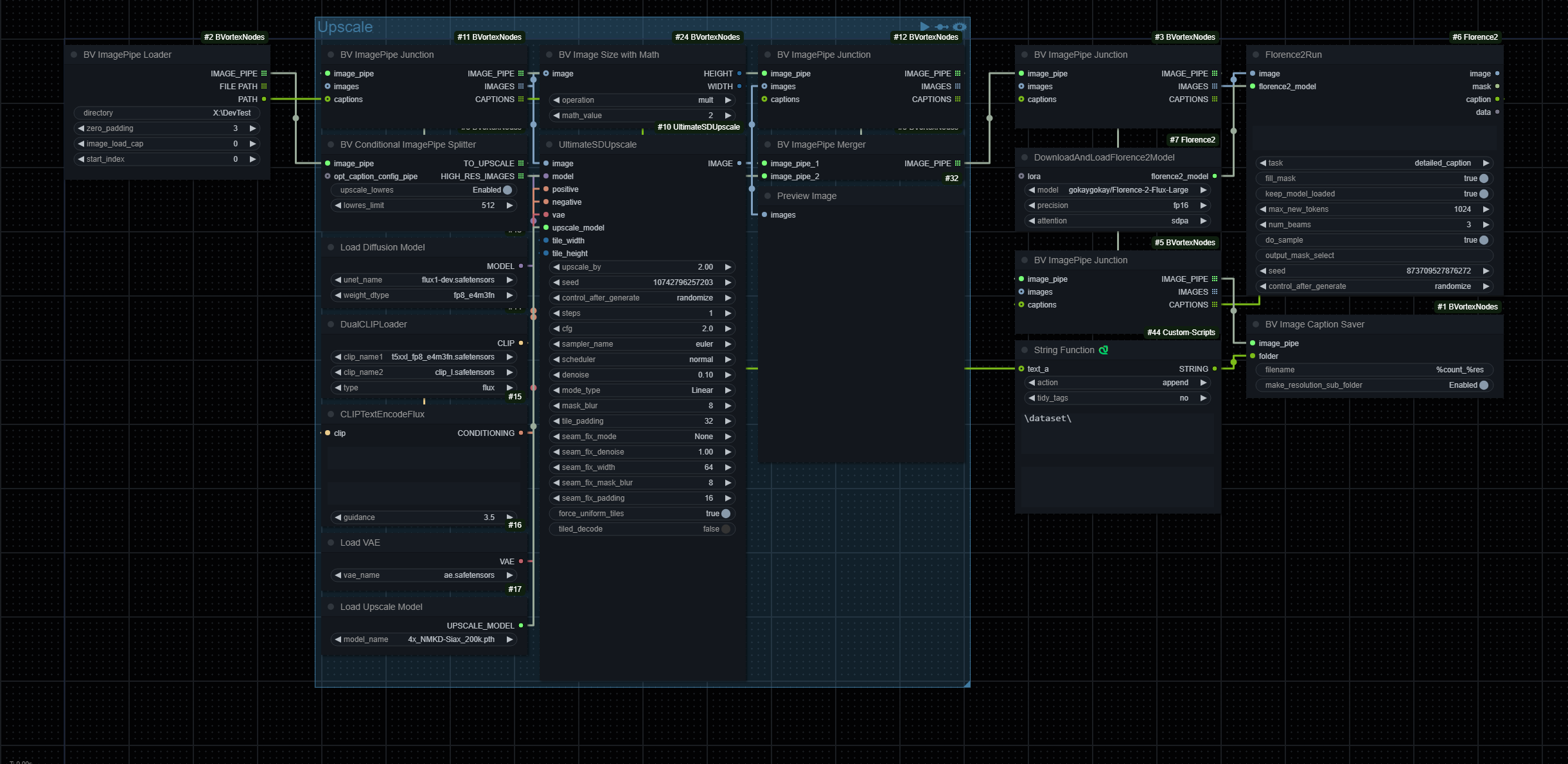Click right arrow of unet_name selector
The width and height of the screenshot is (1568, 764).
509,280
